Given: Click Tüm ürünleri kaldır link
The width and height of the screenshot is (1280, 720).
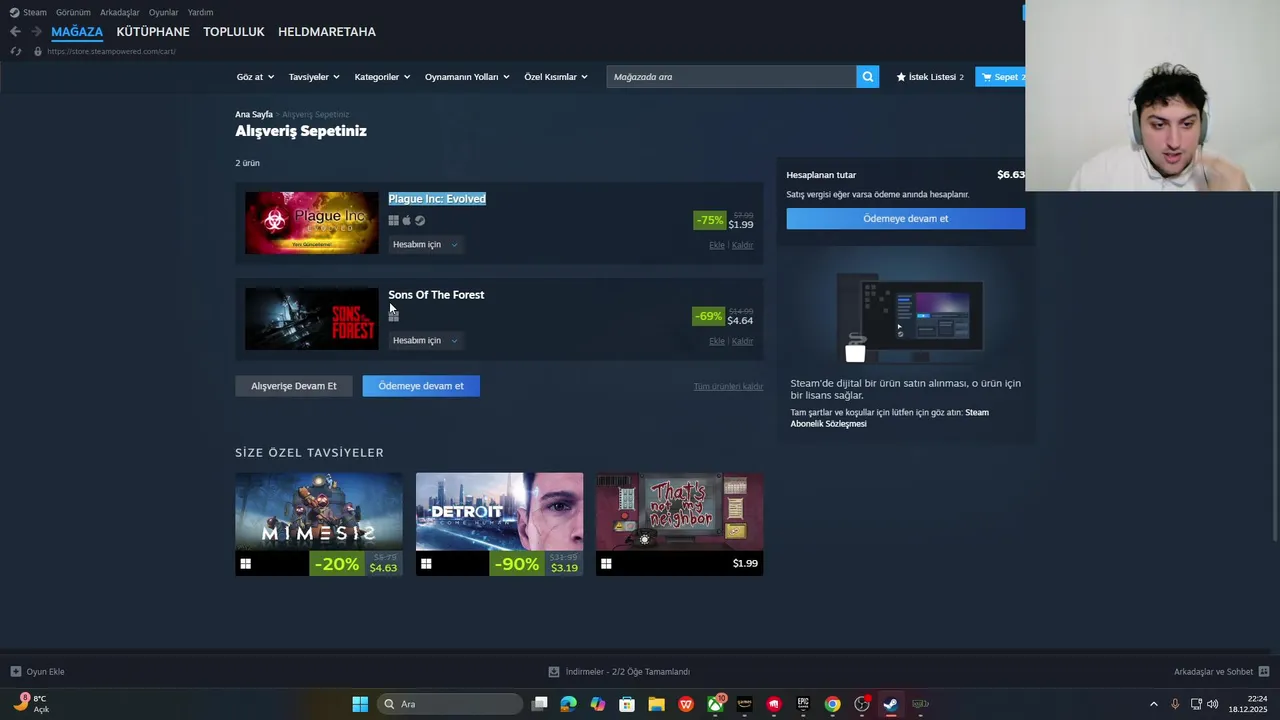Looking at the screenshot, I should pyautogui.click(x=728, y=387).
